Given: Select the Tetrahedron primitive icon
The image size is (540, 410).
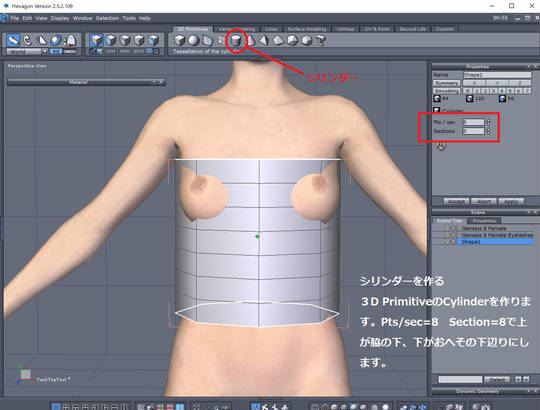Looking at the screenshot, I should [264, 41].
